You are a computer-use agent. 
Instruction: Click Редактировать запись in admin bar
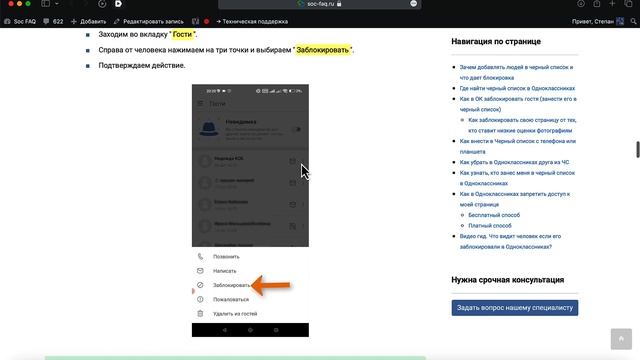[149, 21]
